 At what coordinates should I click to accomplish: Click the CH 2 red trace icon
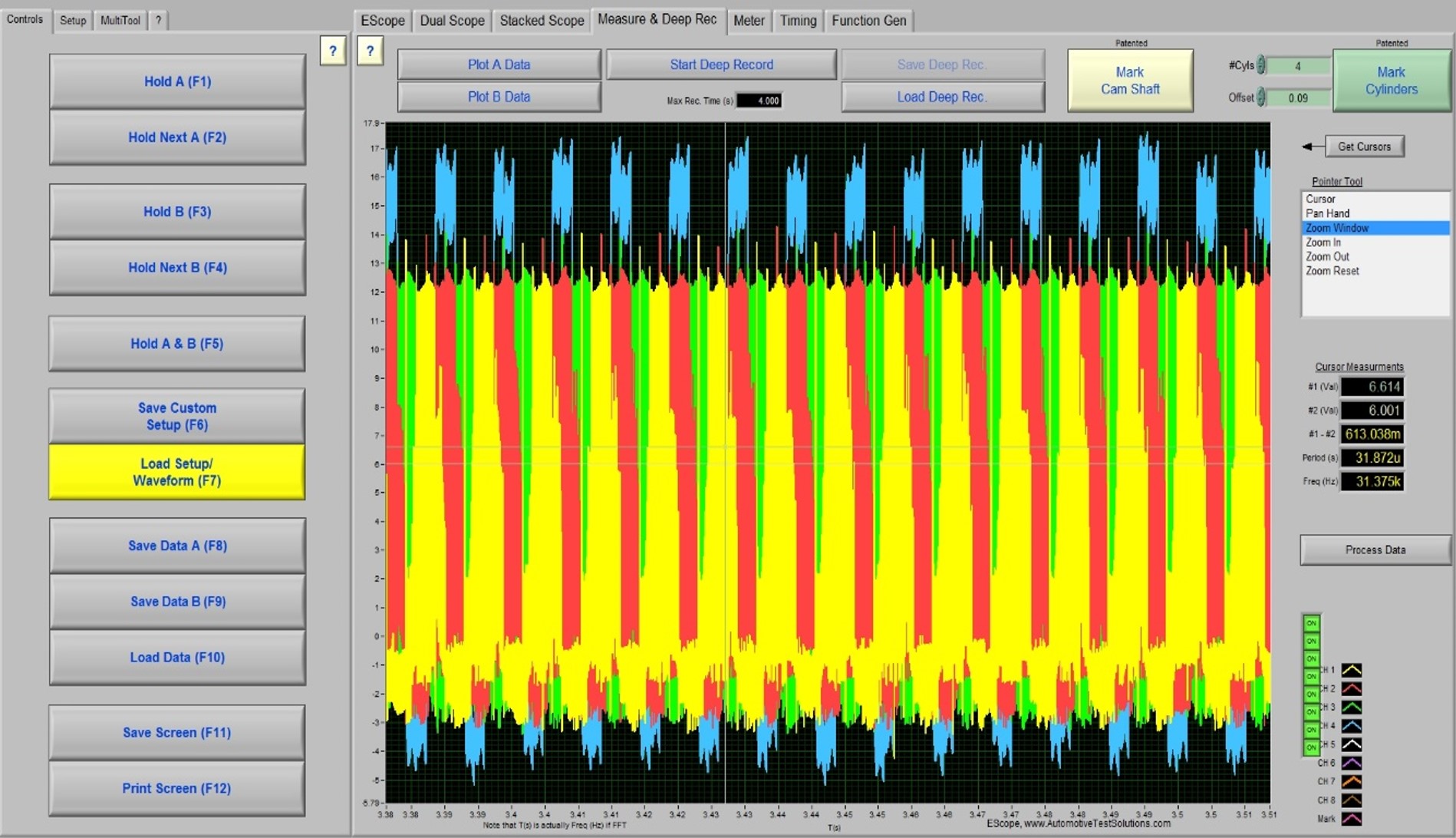coord(1351,688)
